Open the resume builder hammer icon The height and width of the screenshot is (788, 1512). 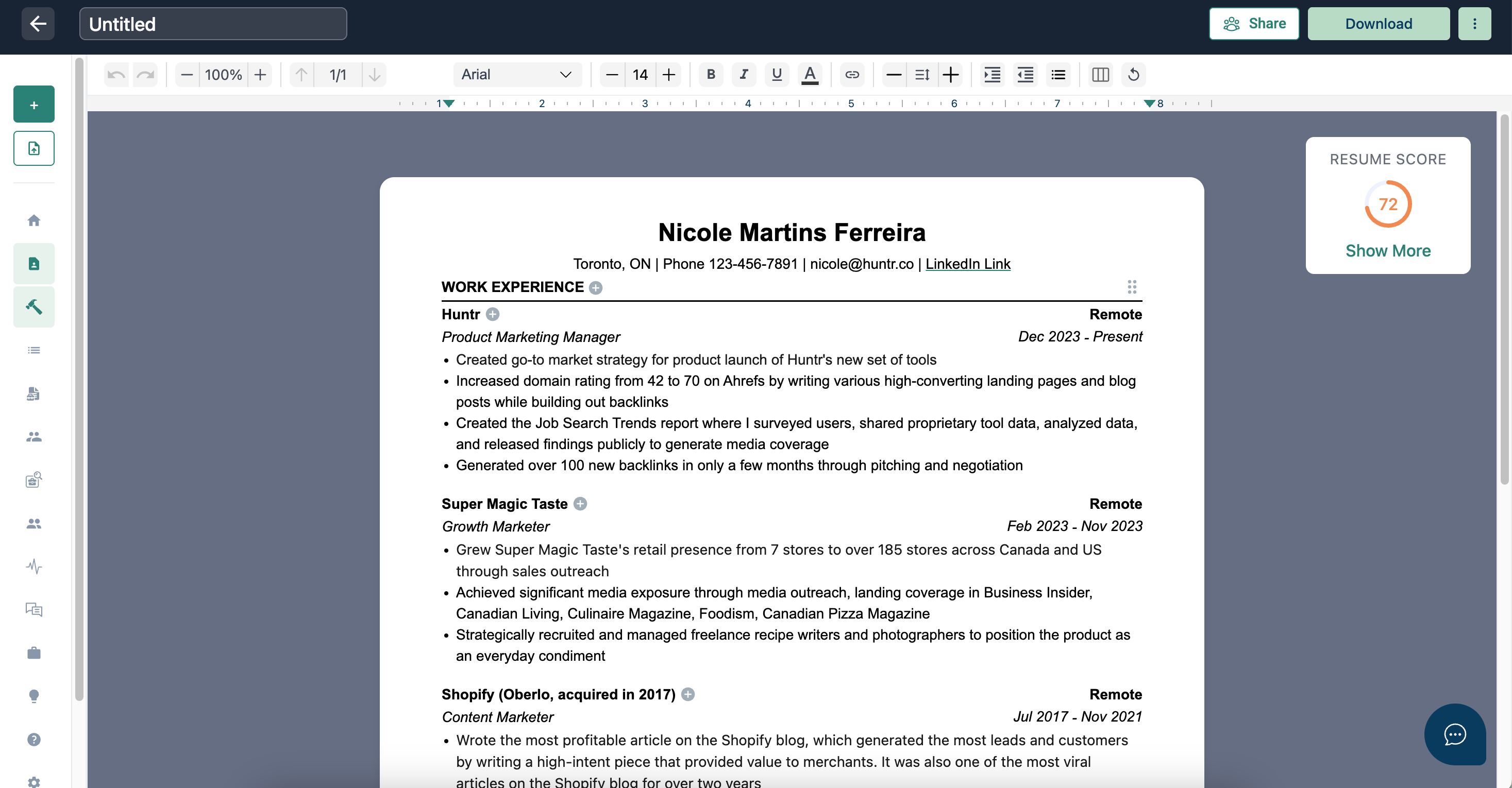pos(34,307)
